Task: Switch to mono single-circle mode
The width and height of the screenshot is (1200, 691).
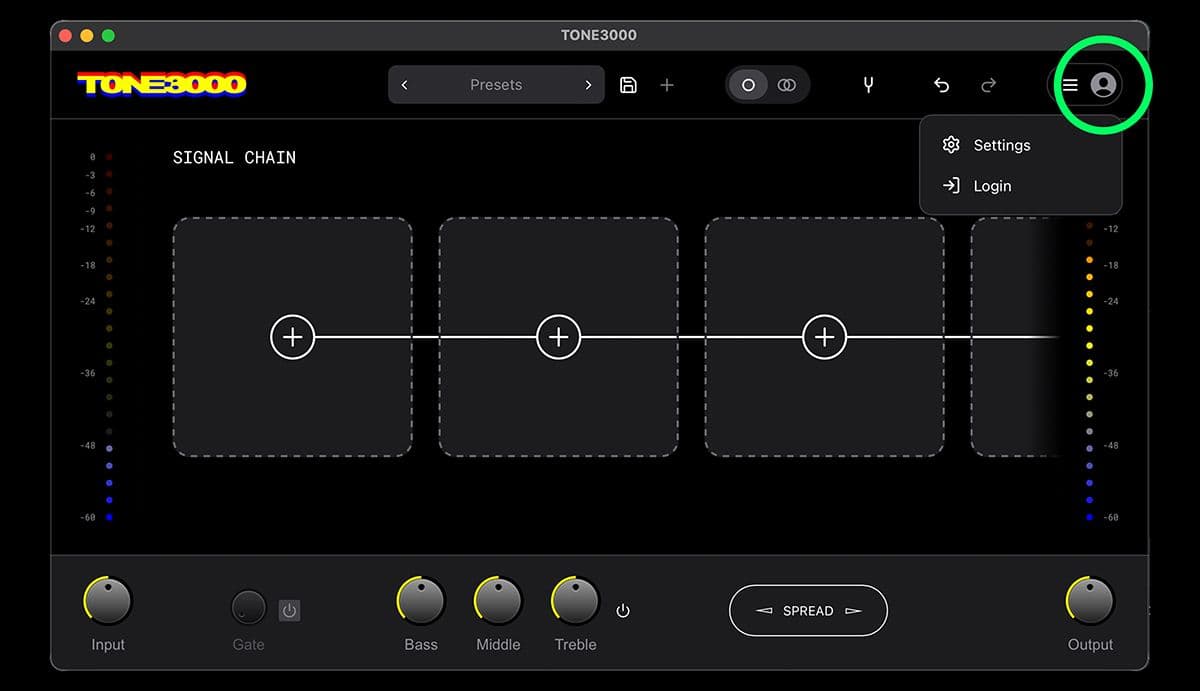Action: 748,85
